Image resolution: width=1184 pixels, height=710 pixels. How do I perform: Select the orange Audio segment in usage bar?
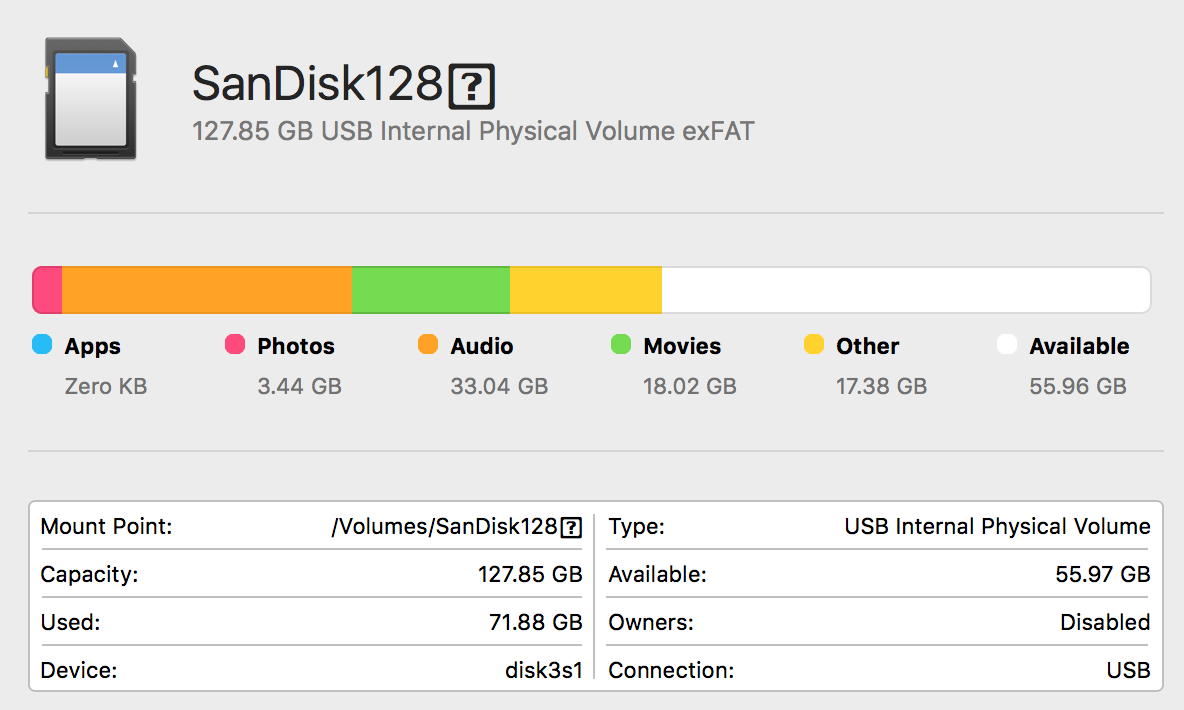[x=207, y=290]
